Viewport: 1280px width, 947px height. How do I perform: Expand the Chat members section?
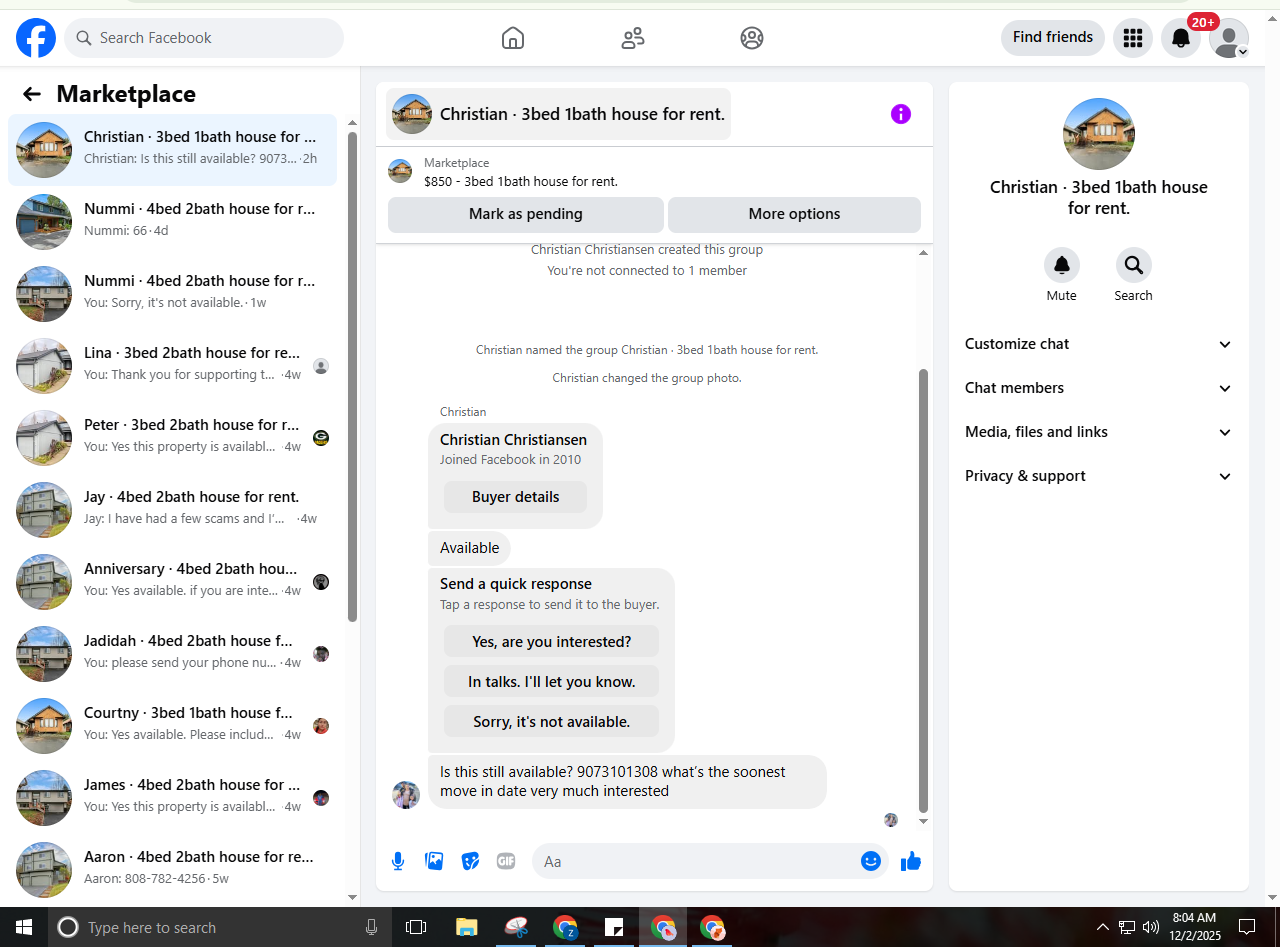[x=1098, y=388]
